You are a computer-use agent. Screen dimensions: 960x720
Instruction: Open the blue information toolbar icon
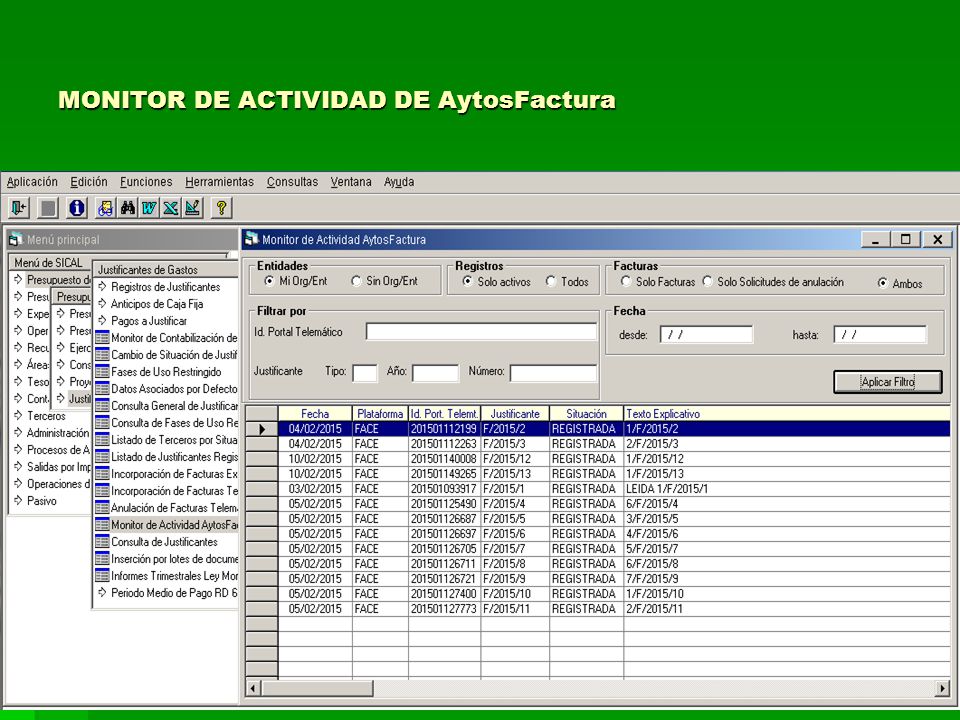click(77, 208)
